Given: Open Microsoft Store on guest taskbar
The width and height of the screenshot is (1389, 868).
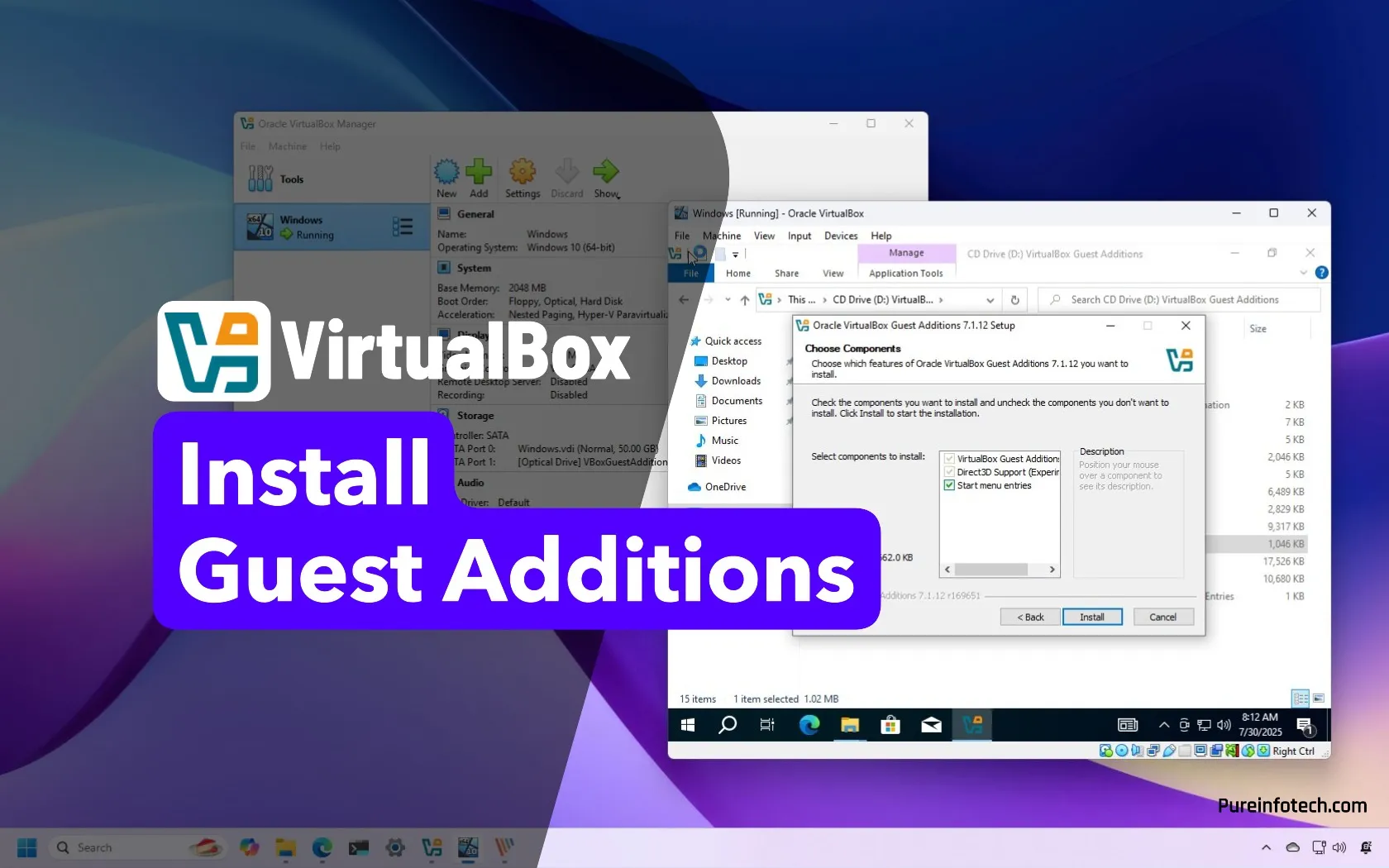Looking at the screenshot, I should (890, 725).
